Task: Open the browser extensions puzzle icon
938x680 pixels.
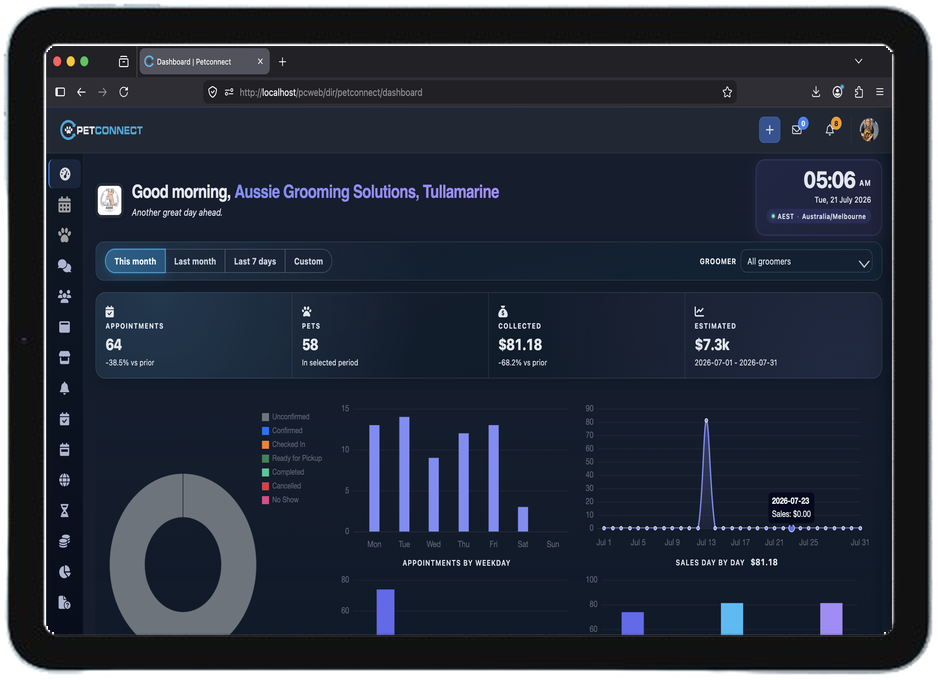Action: 858,92
